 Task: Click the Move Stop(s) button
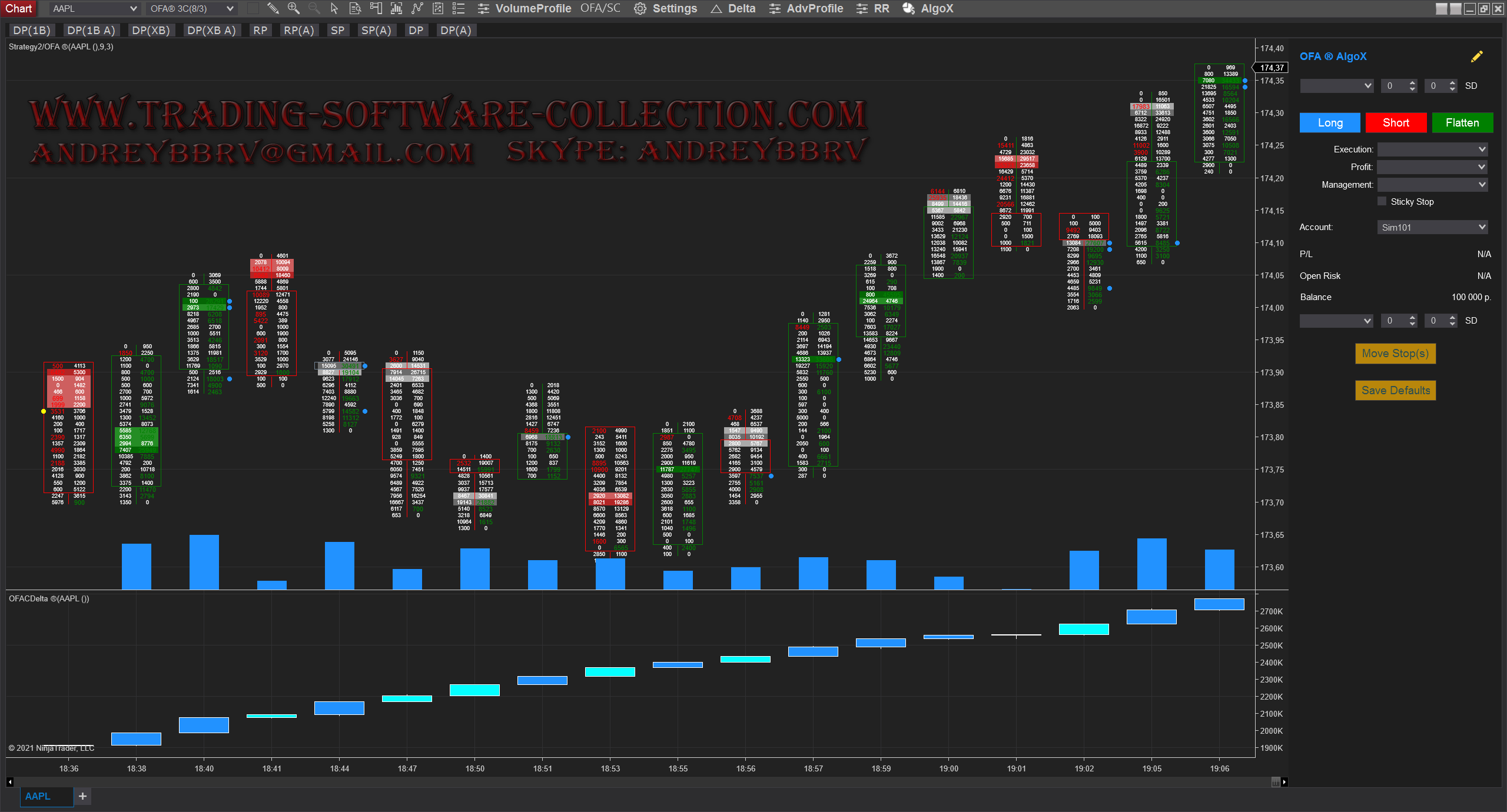[x=1395, y=354]
